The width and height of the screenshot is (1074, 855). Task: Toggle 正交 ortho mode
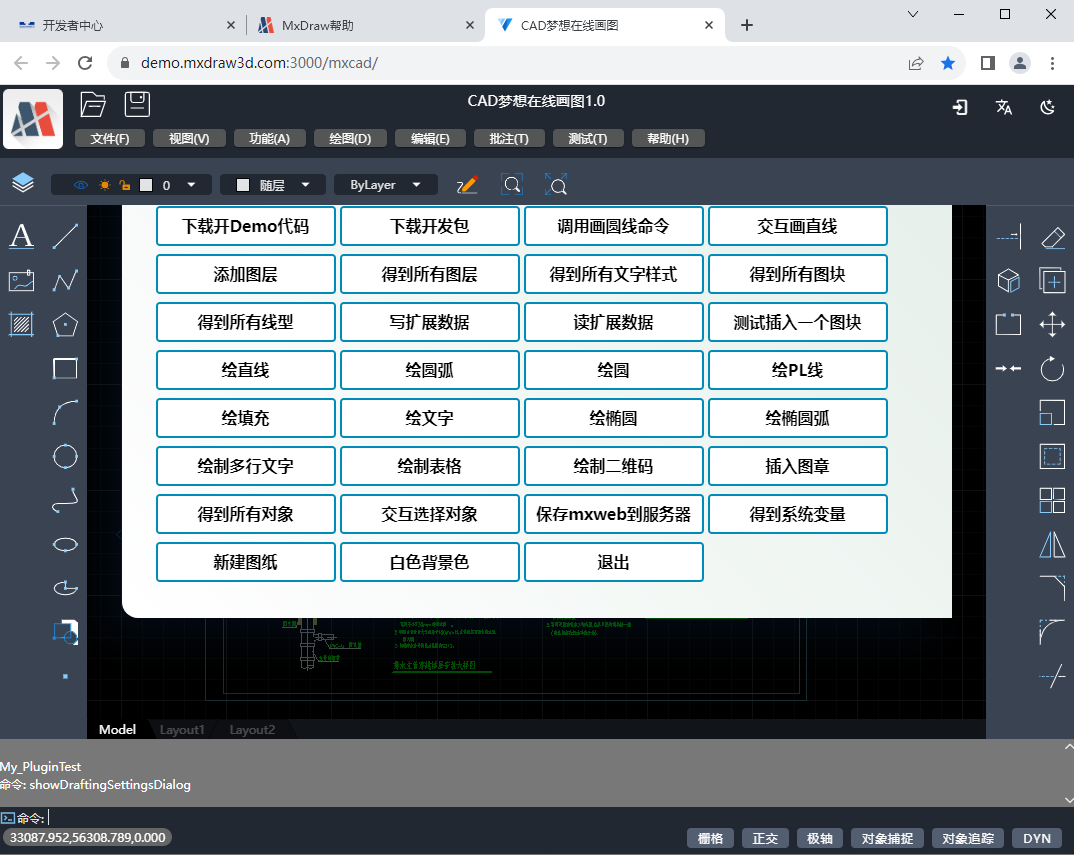click(765, 839)
